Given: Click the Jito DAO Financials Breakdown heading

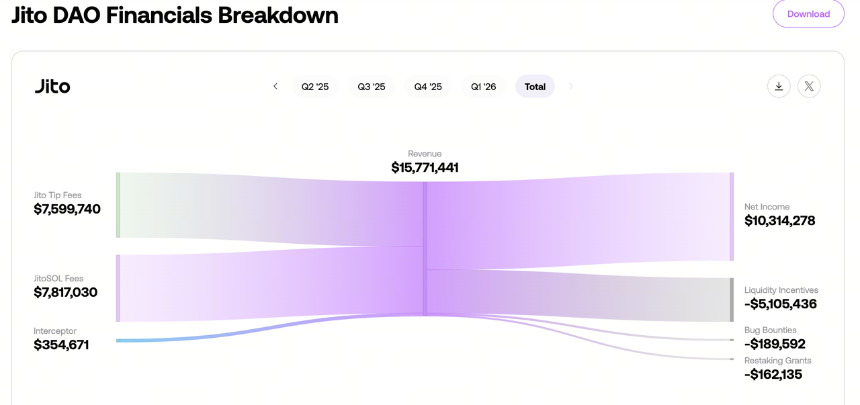Looking at the screenshot, I should 174,15.
